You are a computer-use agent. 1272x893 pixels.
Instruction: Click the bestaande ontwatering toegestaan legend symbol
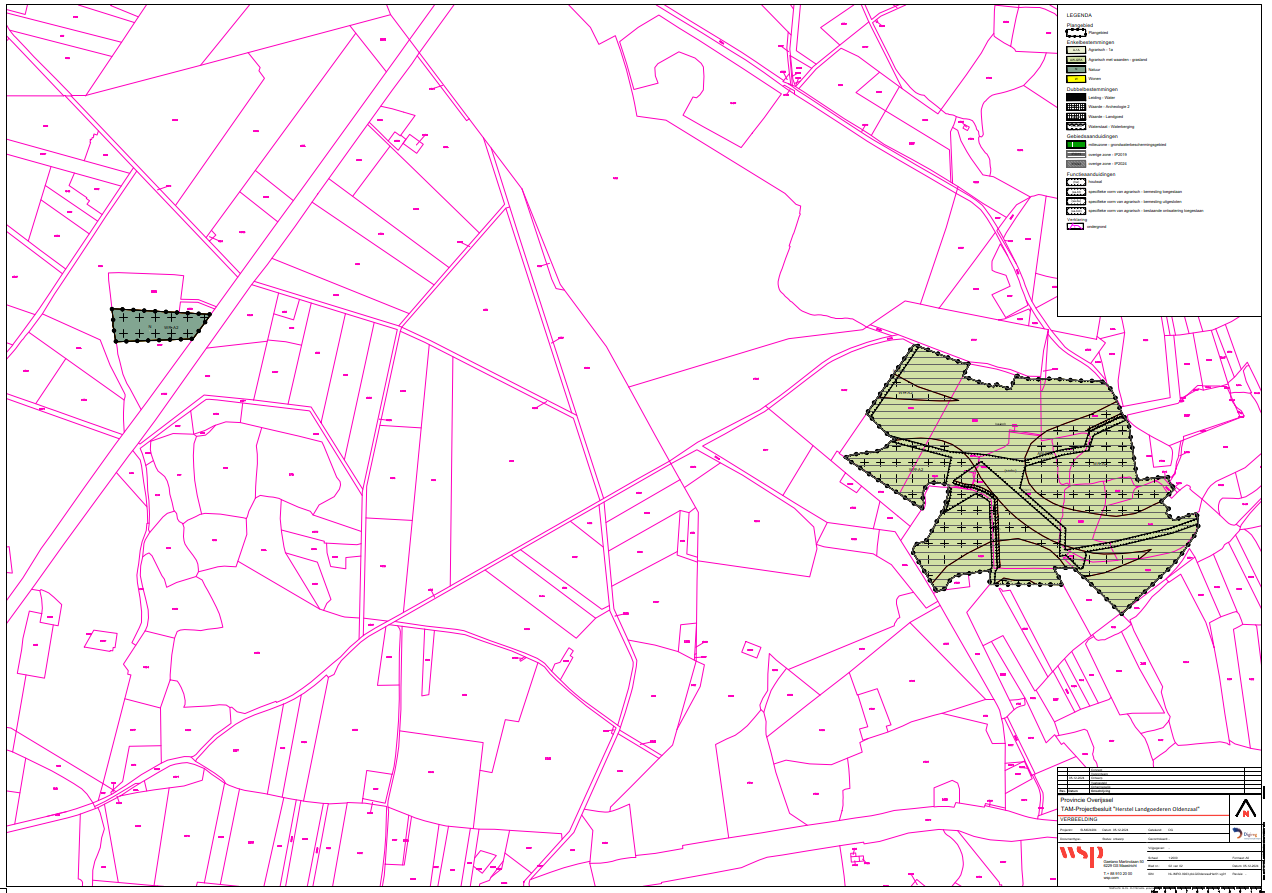1076,211
